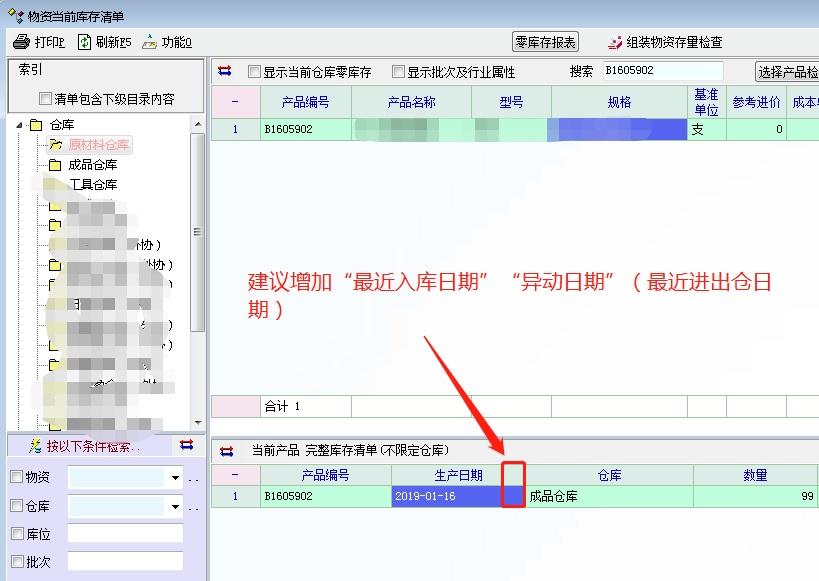Click the warehouse tree vertical scrollbar
This screenshot has height=581, width=819.
coord(197,232)
